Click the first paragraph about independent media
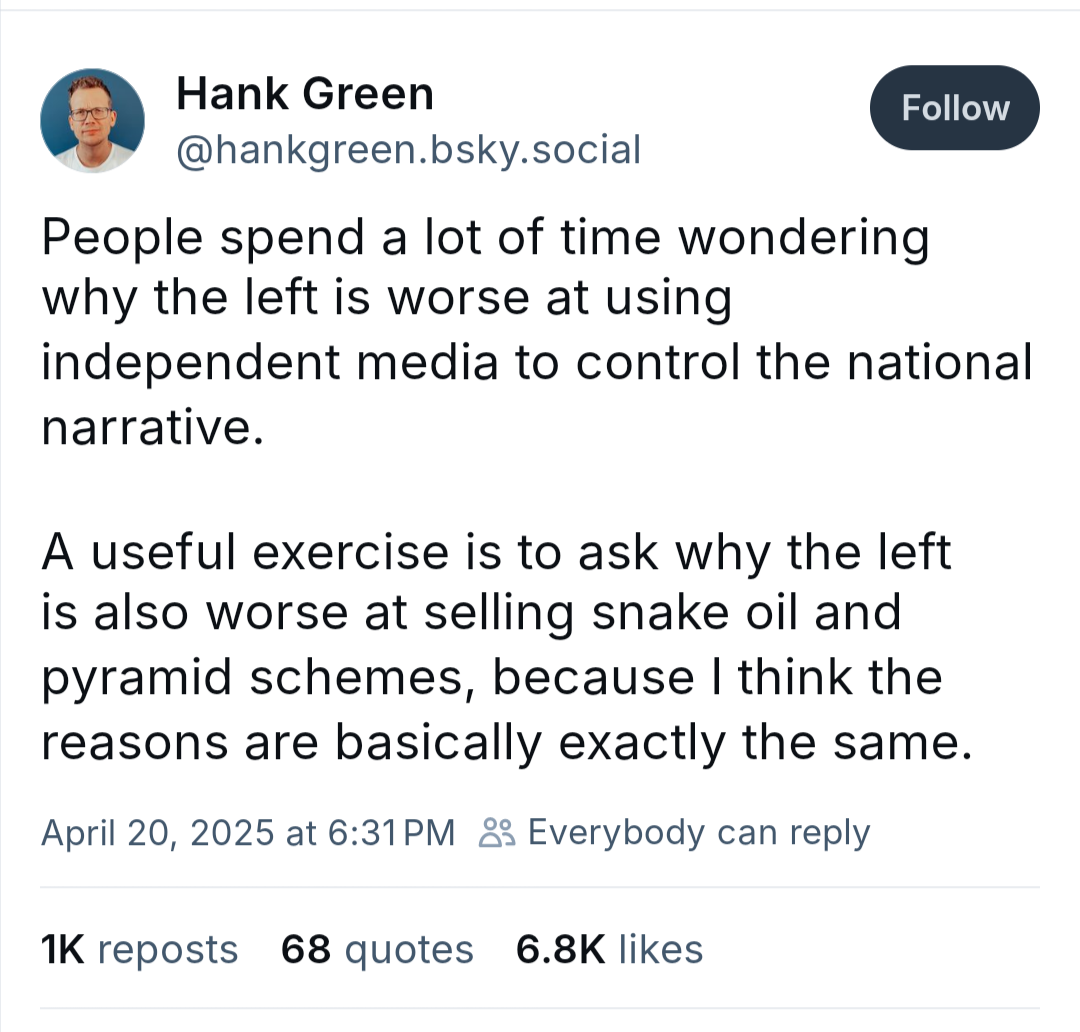The height and width of the screenshot is (1032, 1080). (x=537, y=331)
